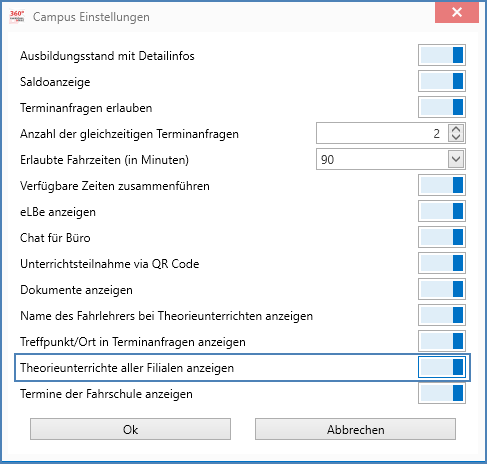This screenshot has width=487, height=464.
Task: Disable the Saldoanzeige switch
Action: [x=442, y=81]
